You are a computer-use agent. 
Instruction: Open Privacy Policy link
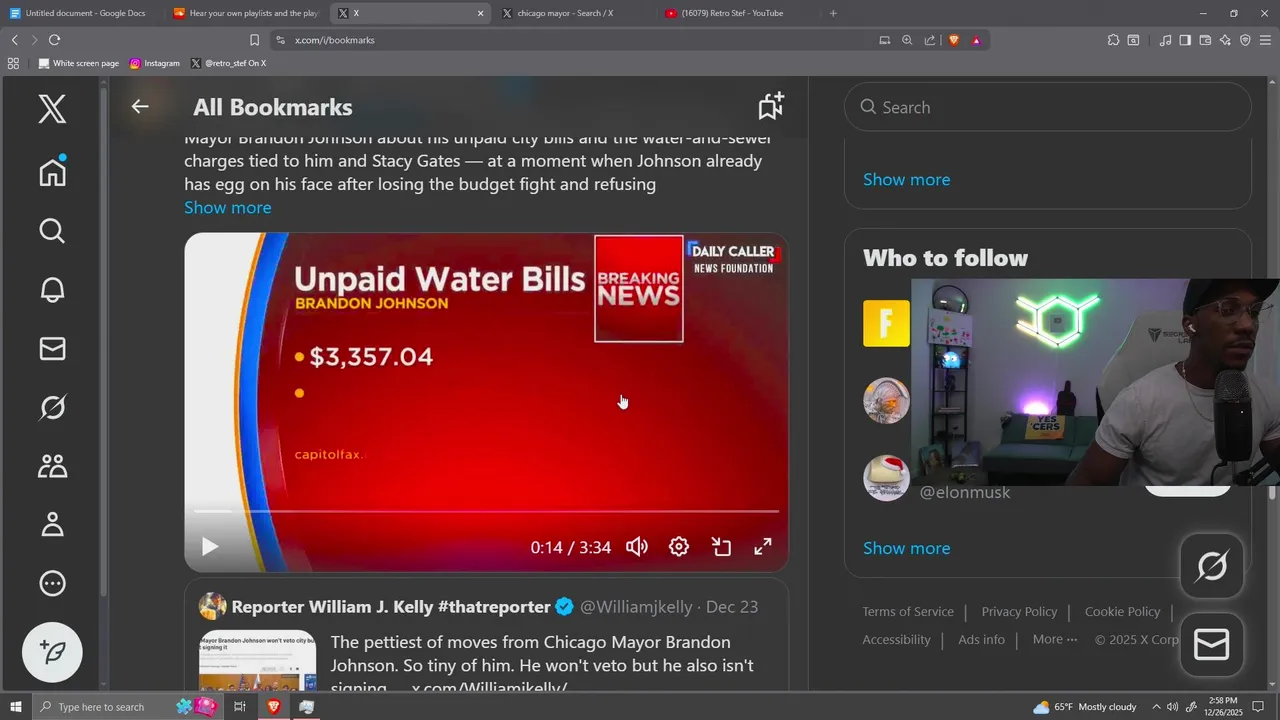pos(1019,611)
